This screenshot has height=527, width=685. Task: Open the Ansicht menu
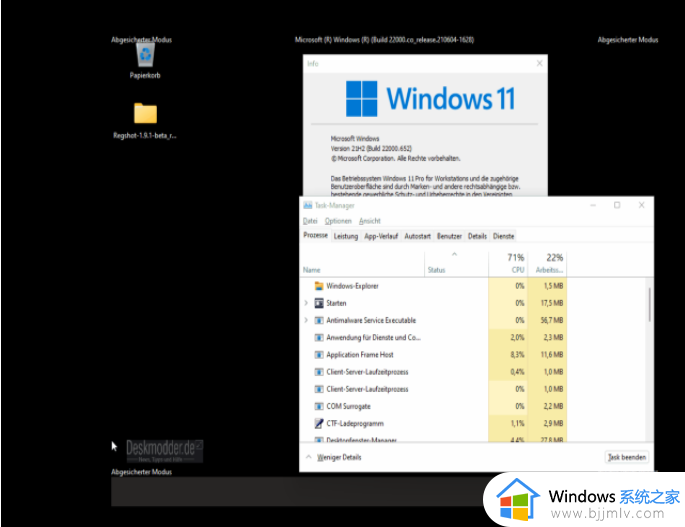(x=370, y=221)
